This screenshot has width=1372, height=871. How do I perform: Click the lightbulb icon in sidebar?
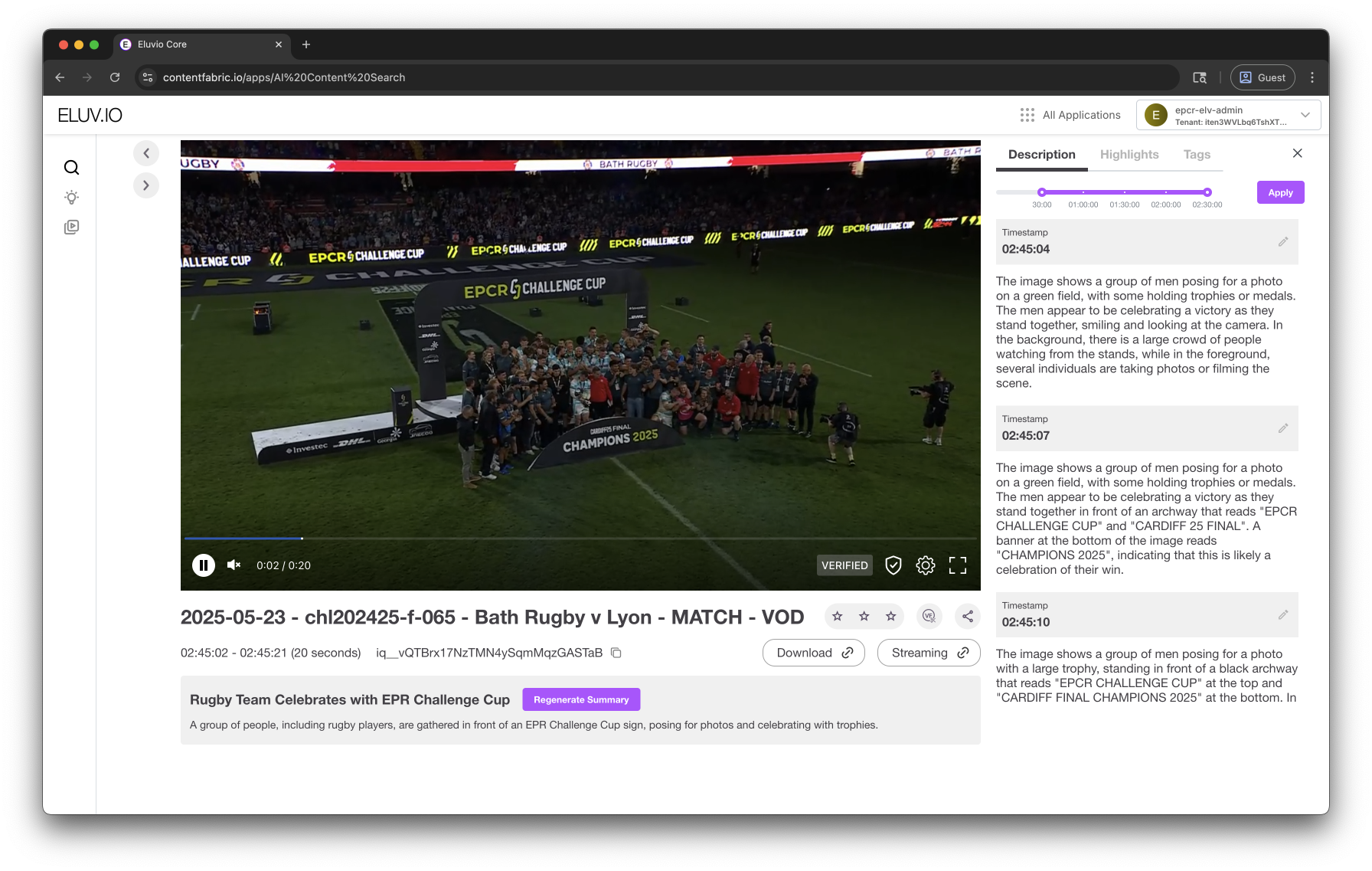click(71, 198)
